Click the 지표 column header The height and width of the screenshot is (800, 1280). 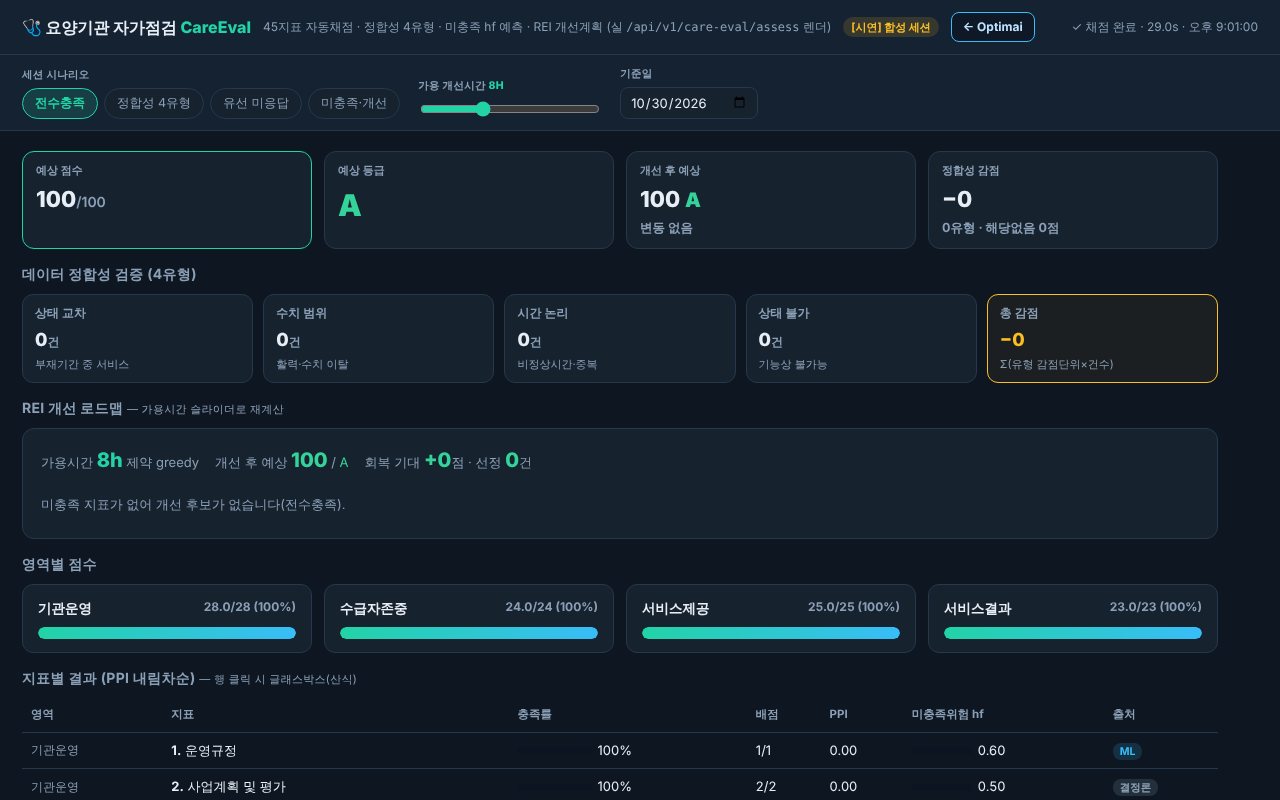(183, 714)
